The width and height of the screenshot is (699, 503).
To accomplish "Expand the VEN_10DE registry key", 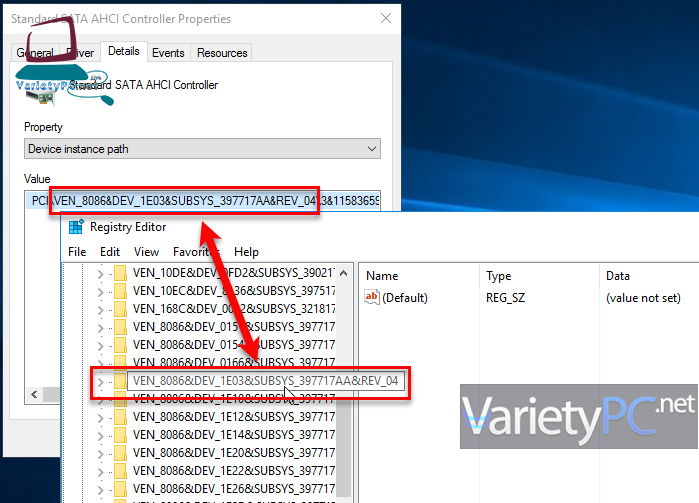I will (100, 275).
